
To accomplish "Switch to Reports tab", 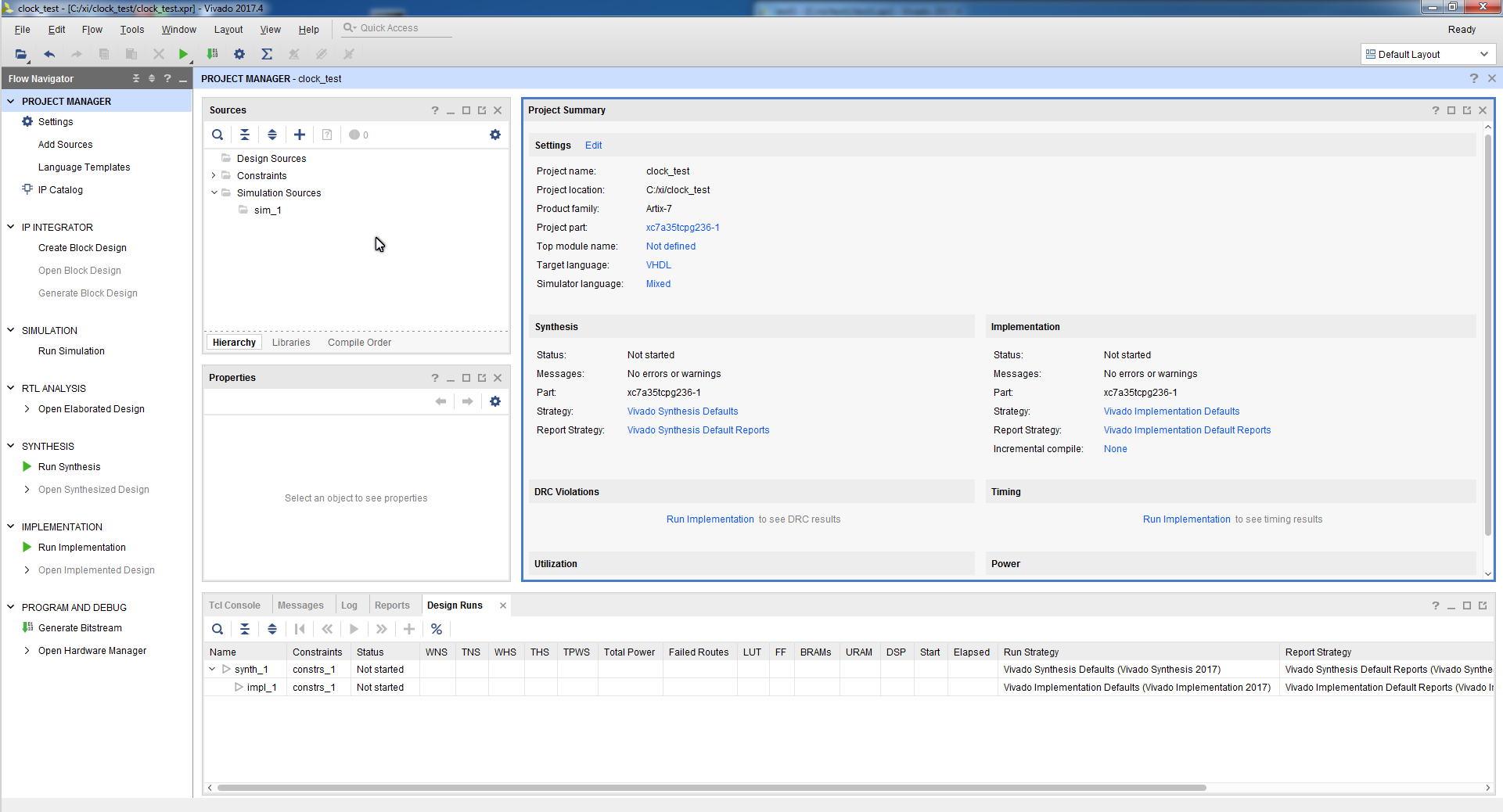I will [392, 605].
